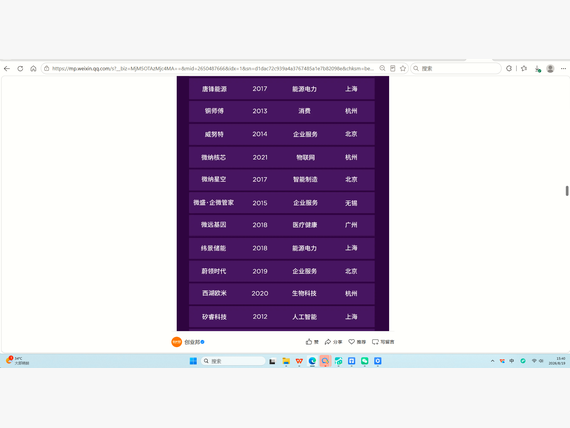Click 广州 city cell
The height and width of the screenshot is (428, 570).
(x=351, y=225)
